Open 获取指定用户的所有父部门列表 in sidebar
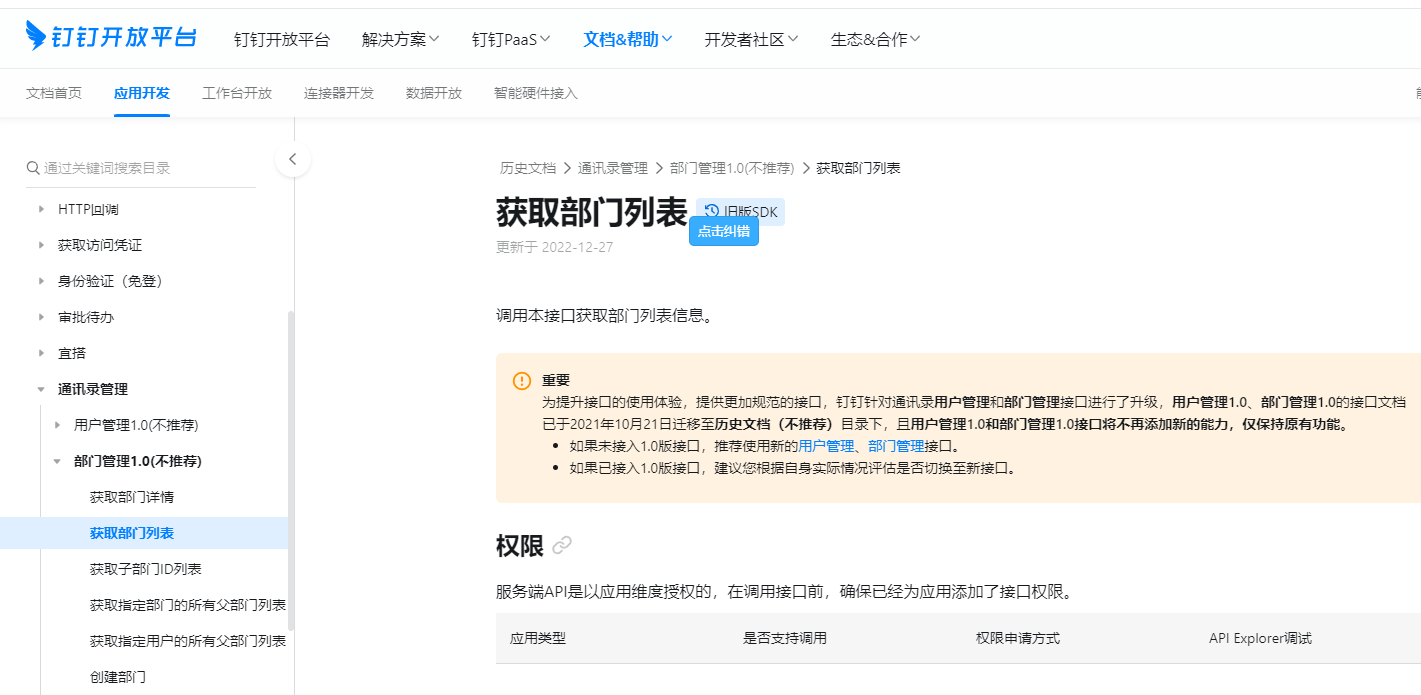Image resolution: width=1421 pixels, height=695 pixels. point(188,641)
